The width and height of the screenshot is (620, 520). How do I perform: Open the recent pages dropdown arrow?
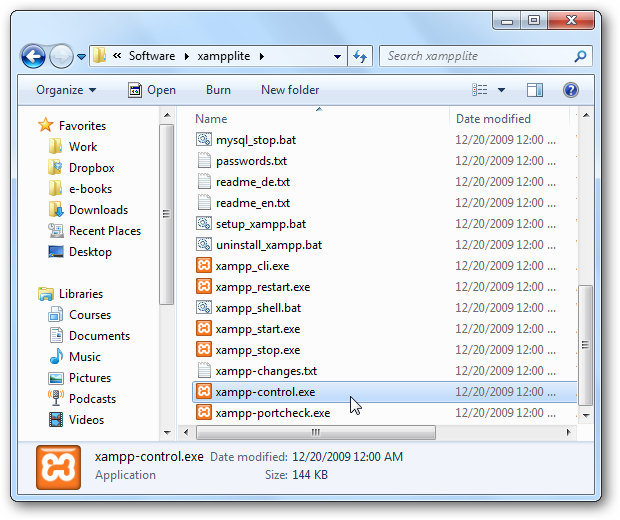[x=81, y=57]
